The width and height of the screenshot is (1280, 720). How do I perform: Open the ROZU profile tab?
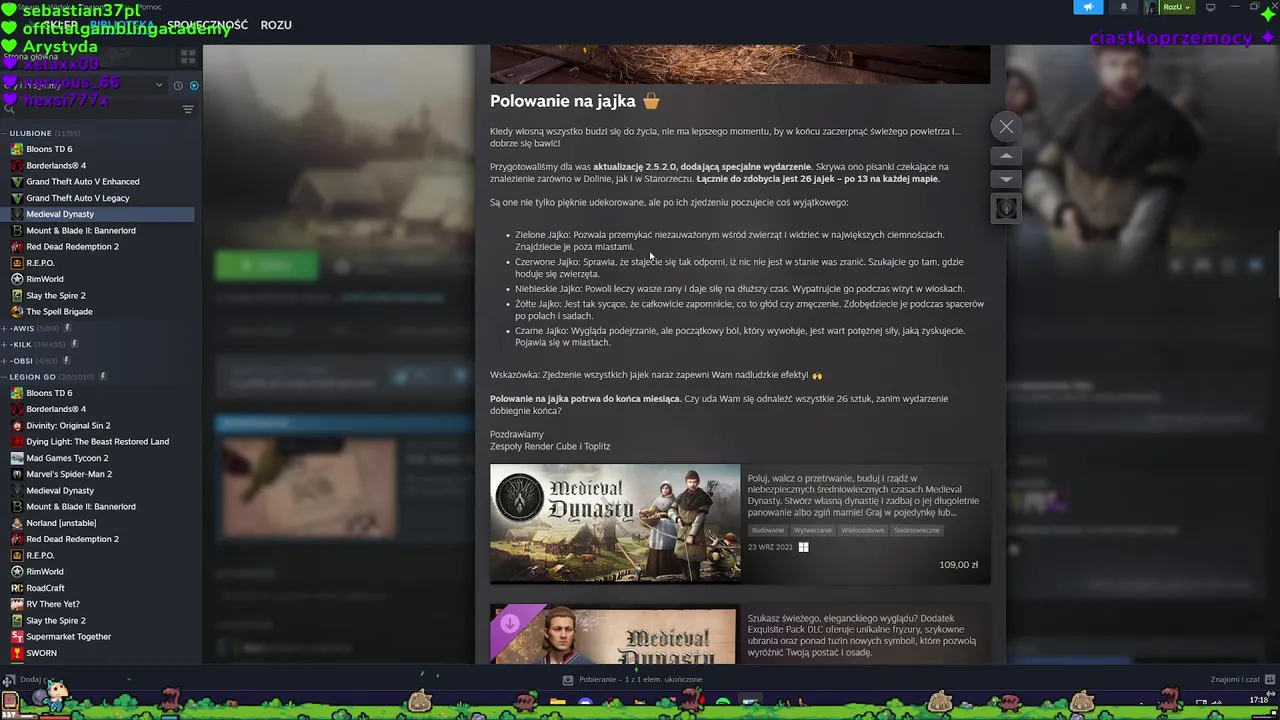click(x=276, y=24)
